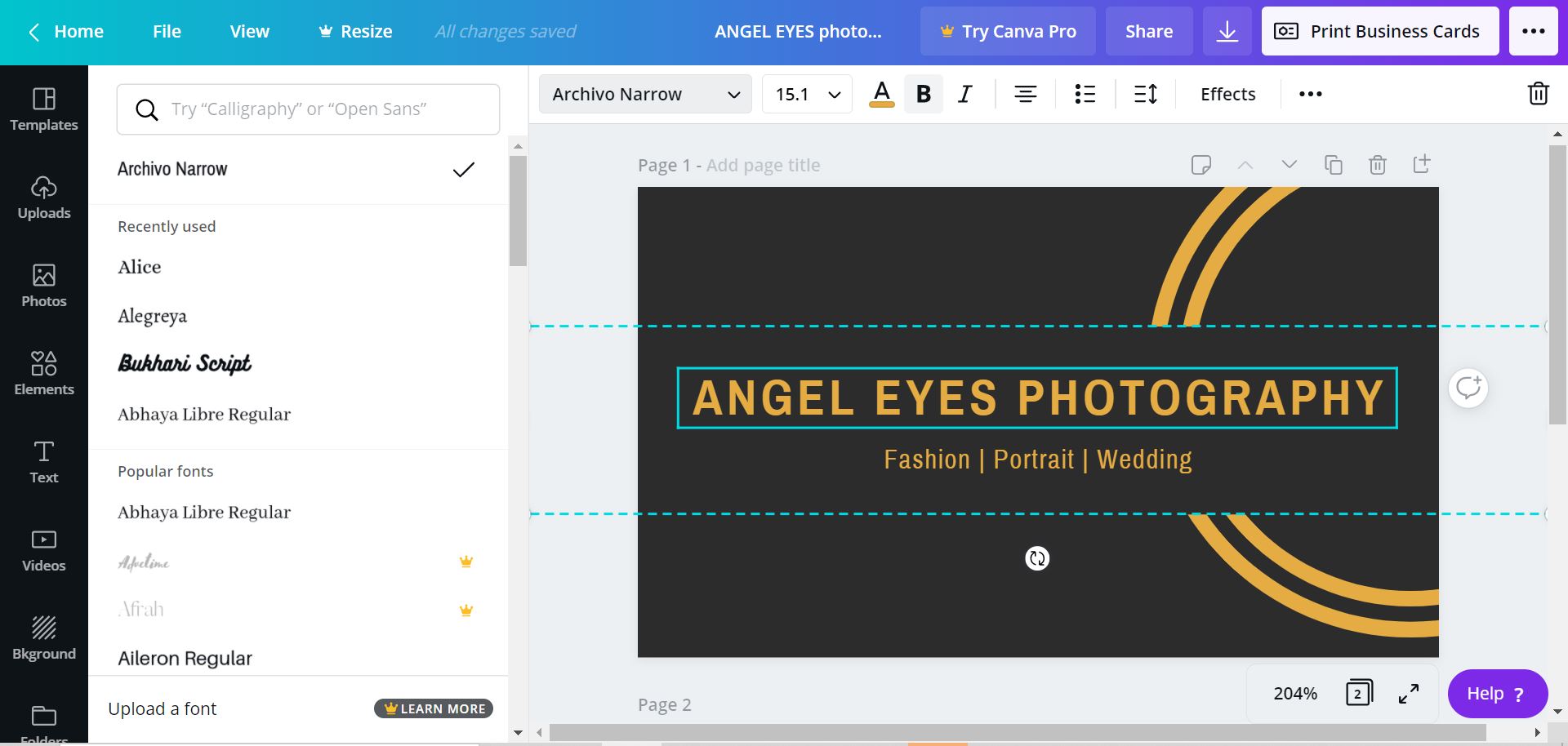The height and width of the screenshot is (746, 1568).
Task: Toggle italic formatting
Action: (x=965, y=94)
